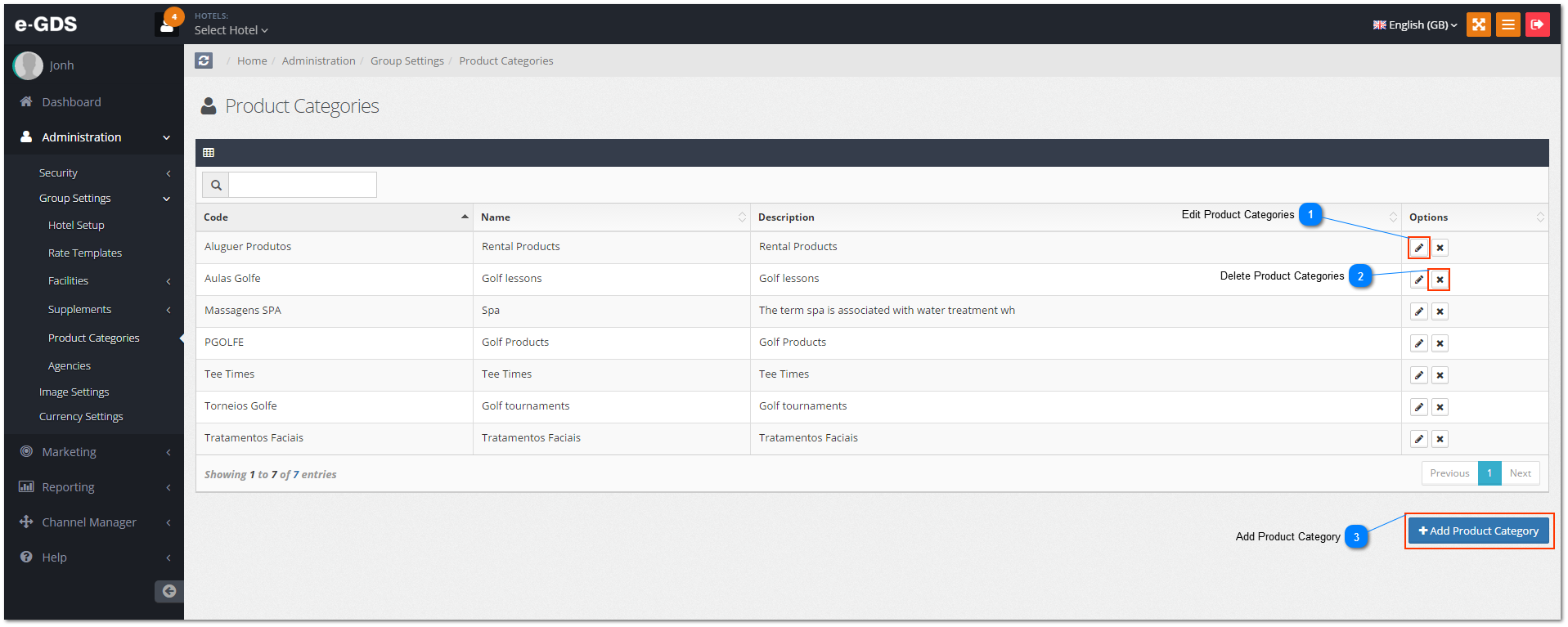Edit the Torneios Golfe category
Viewport: 1568px width, 627px height.
(x=1419, y=407)
